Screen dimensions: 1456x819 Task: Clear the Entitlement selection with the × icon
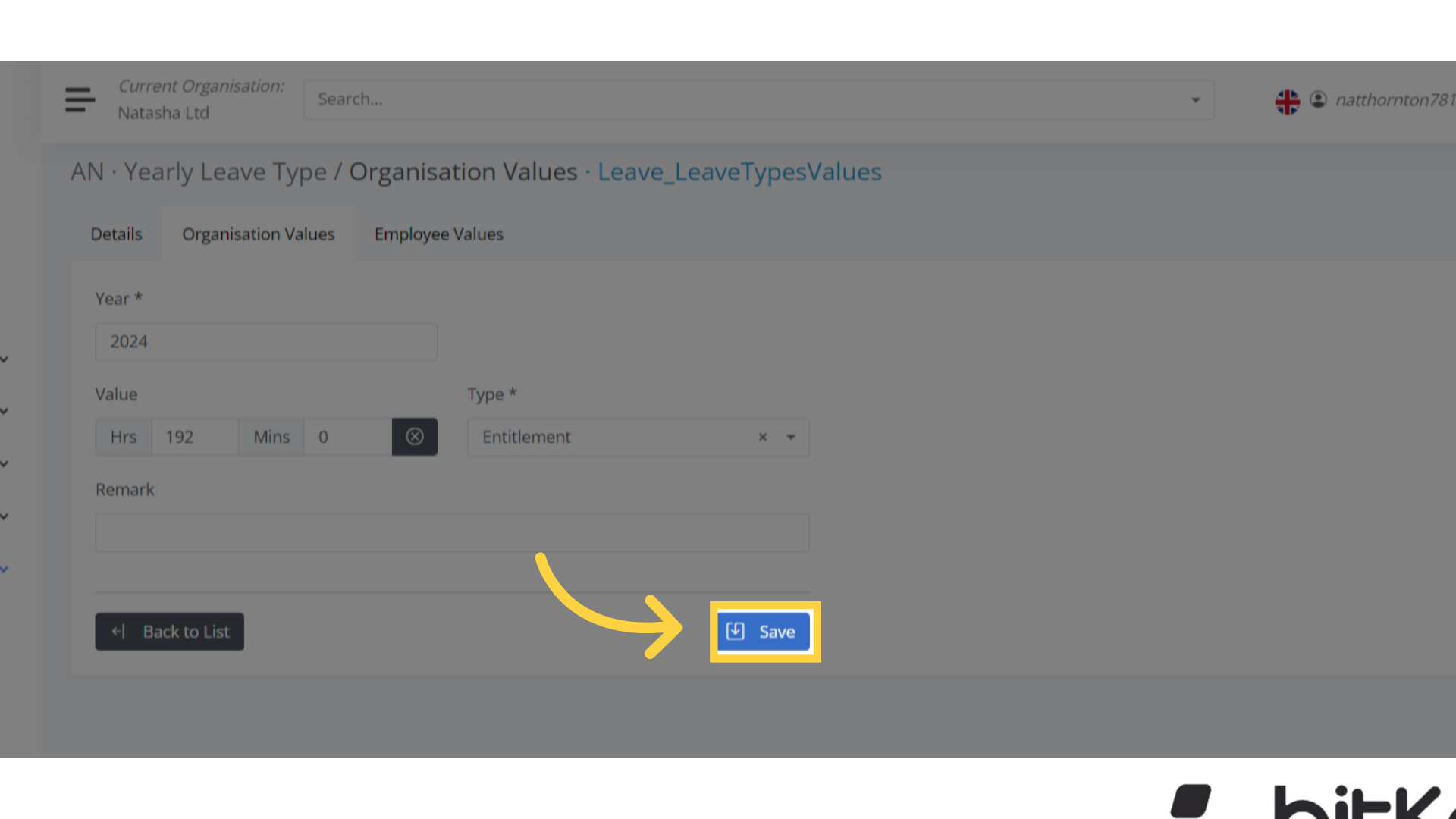(x=762, y=437)
